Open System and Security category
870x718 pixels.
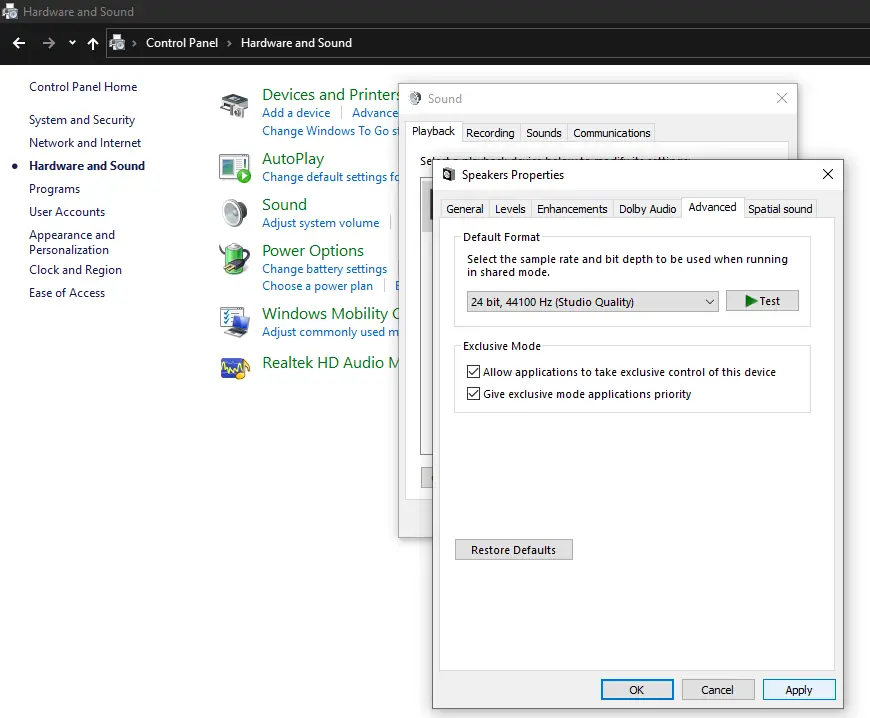tap(82, 120)
